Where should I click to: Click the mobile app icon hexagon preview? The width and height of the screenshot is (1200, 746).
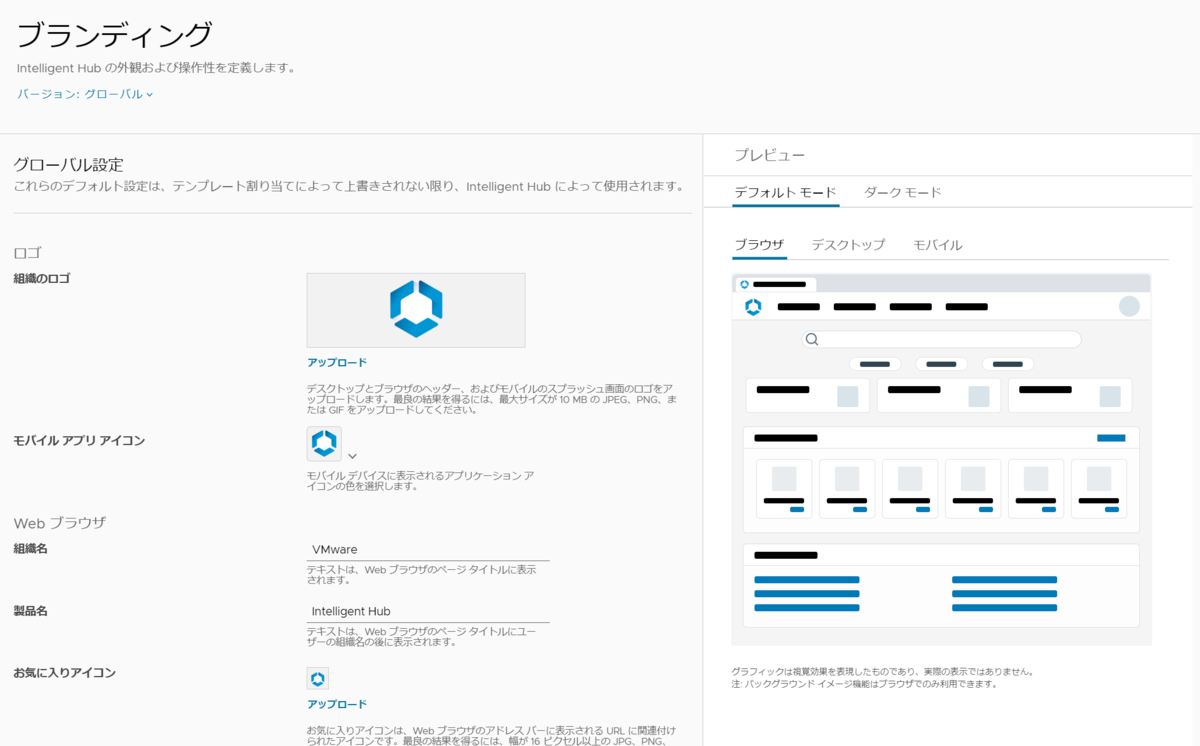pos(323,441)
